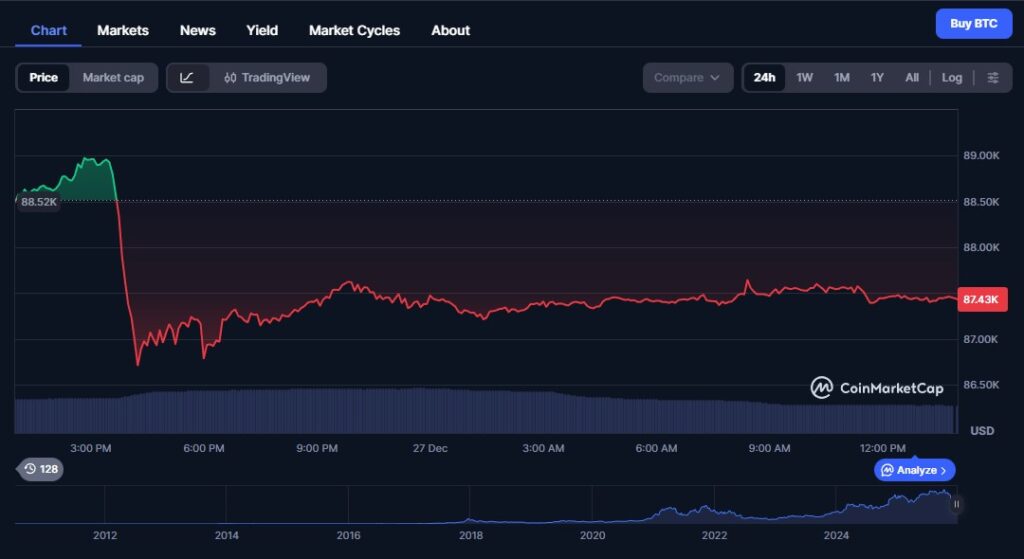Click the Buy BTC button

click(x=974, y=24)
